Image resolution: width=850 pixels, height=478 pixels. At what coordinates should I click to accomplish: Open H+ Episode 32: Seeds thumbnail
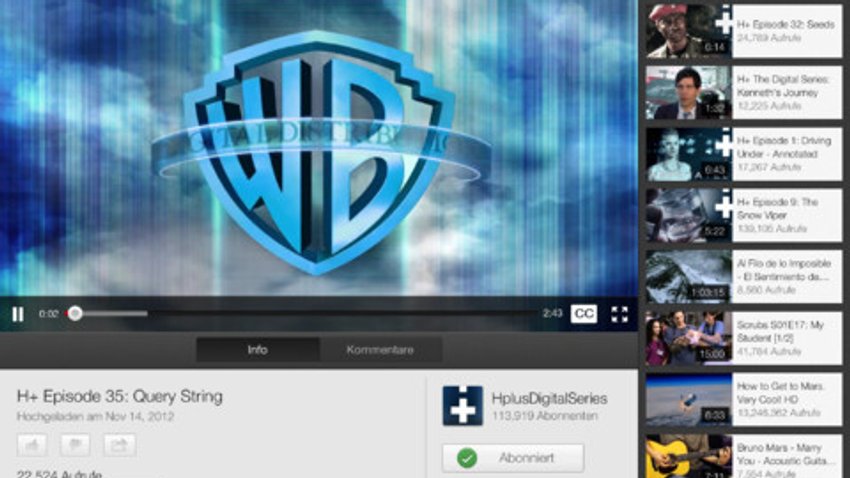(x=688, y=30)
